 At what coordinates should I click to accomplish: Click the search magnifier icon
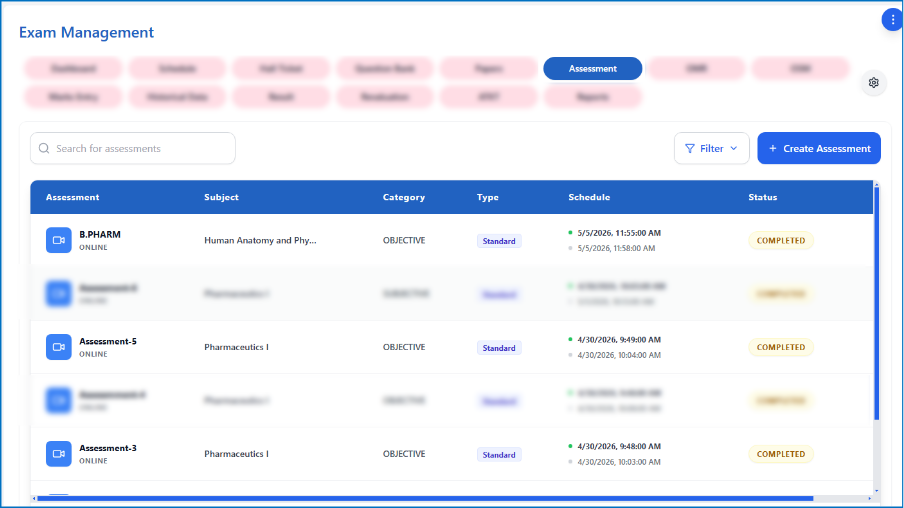click(x=44, y=148)
